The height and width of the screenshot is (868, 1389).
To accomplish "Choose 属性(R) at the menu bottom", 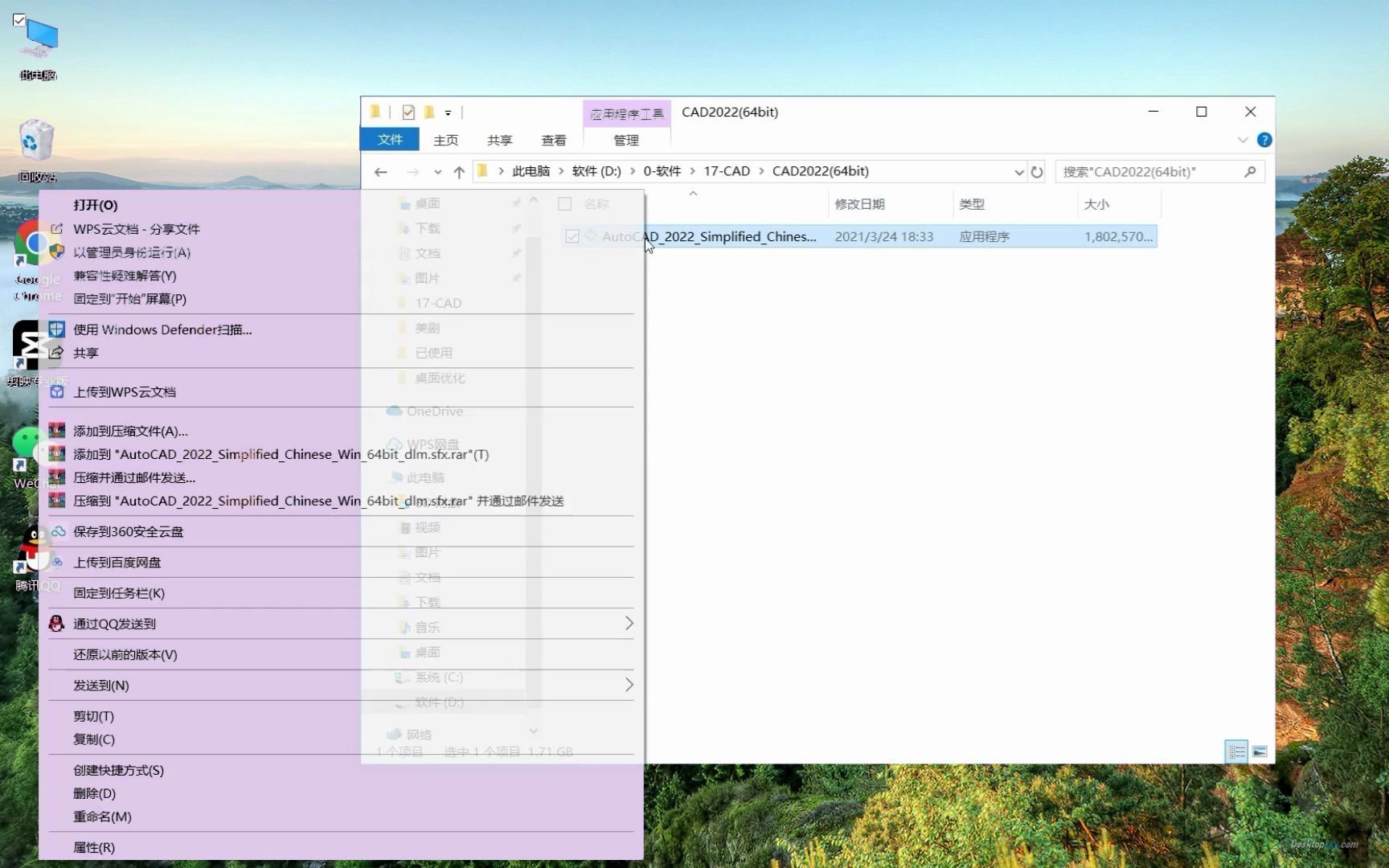I will pyautogui.click(x=94, y=847).
